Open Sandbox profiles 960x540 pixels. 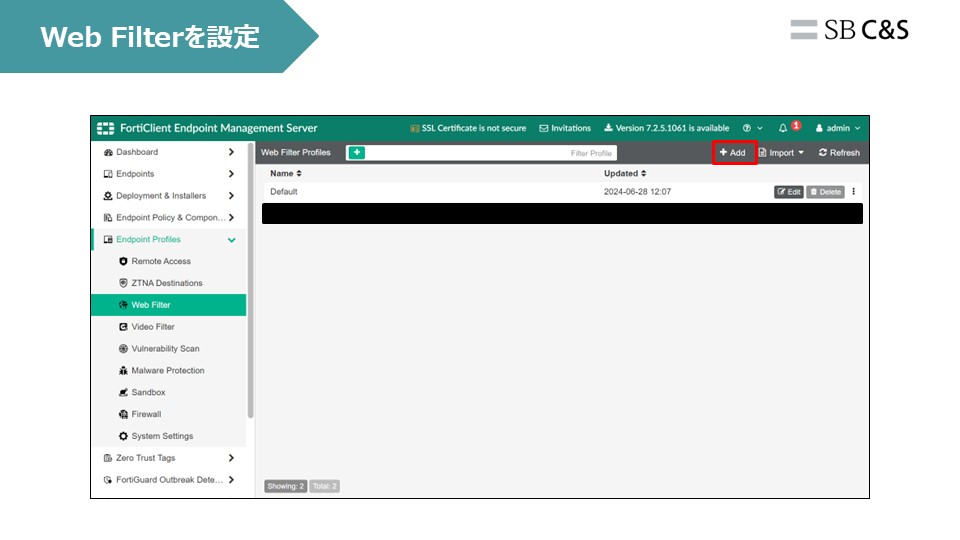tap(148, 392)
